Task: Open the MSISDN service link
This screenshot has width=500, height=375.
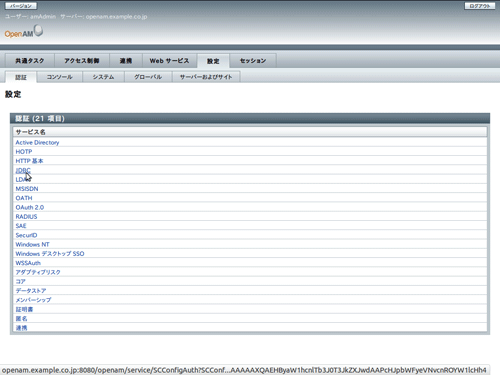Action: [27, 189]
